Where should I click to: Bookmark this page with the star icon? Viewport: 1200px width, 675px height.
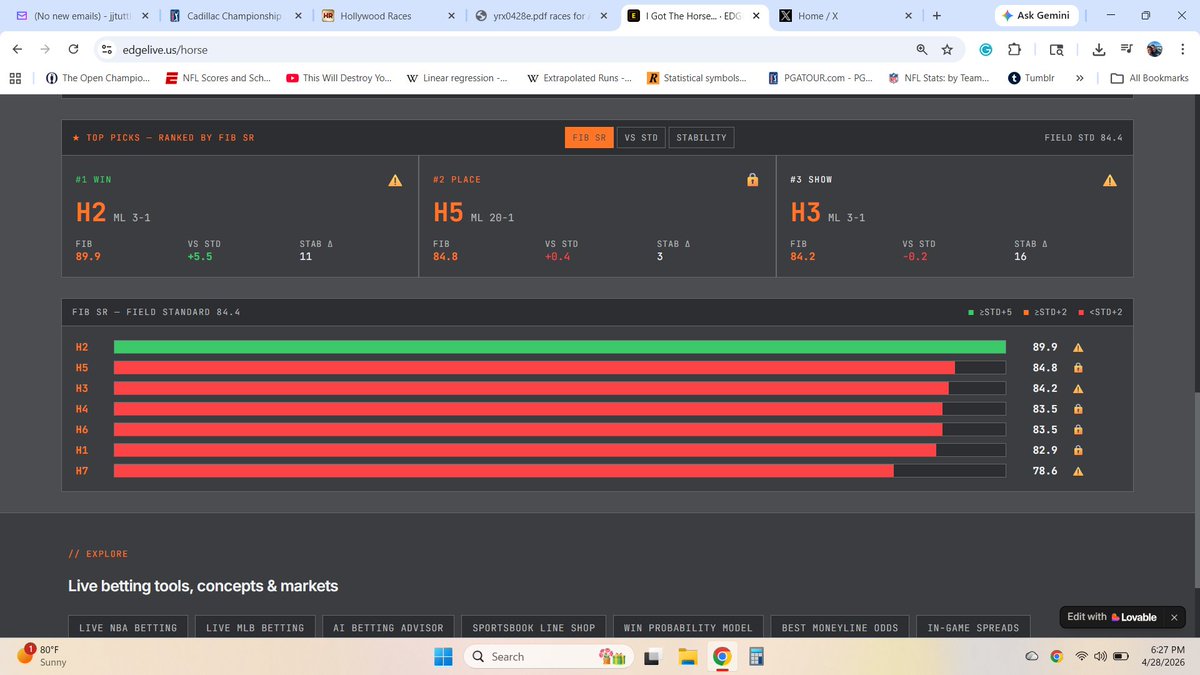pyautogui.click(x=947, y=49)
